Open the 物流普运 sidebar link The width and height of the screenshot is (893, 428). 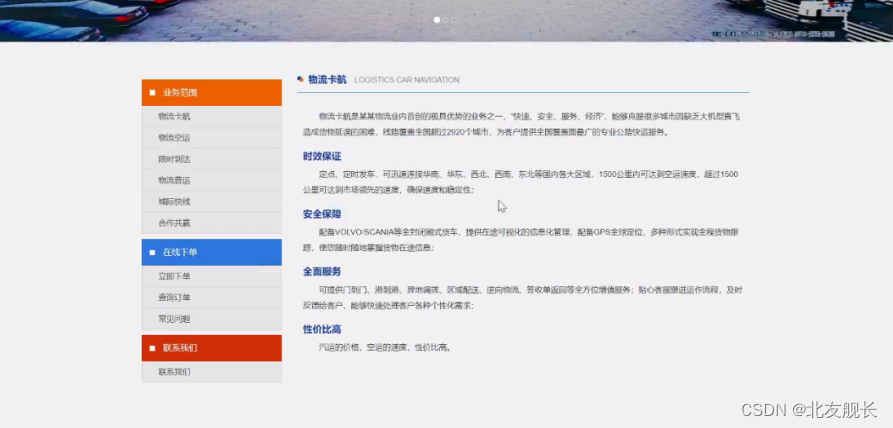212,180
